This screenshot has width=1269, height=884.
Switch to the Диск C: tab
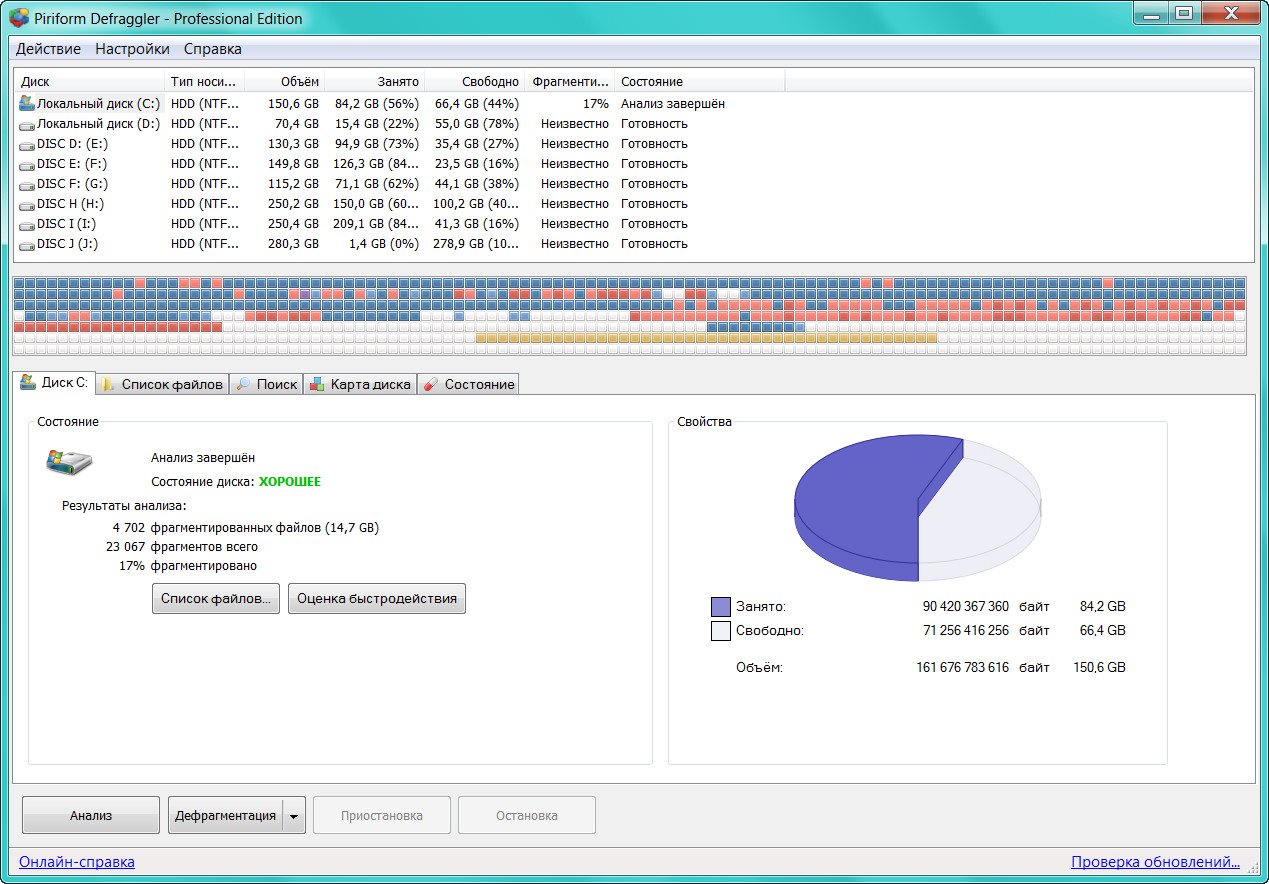54,383
